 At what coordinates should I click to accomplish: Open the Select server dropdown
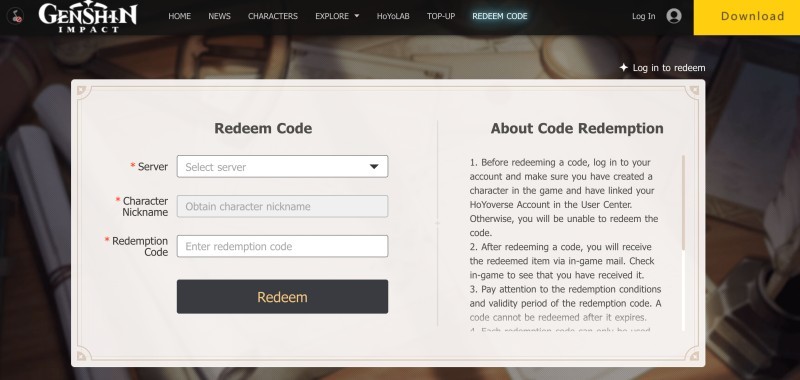[x=282, y=167]
